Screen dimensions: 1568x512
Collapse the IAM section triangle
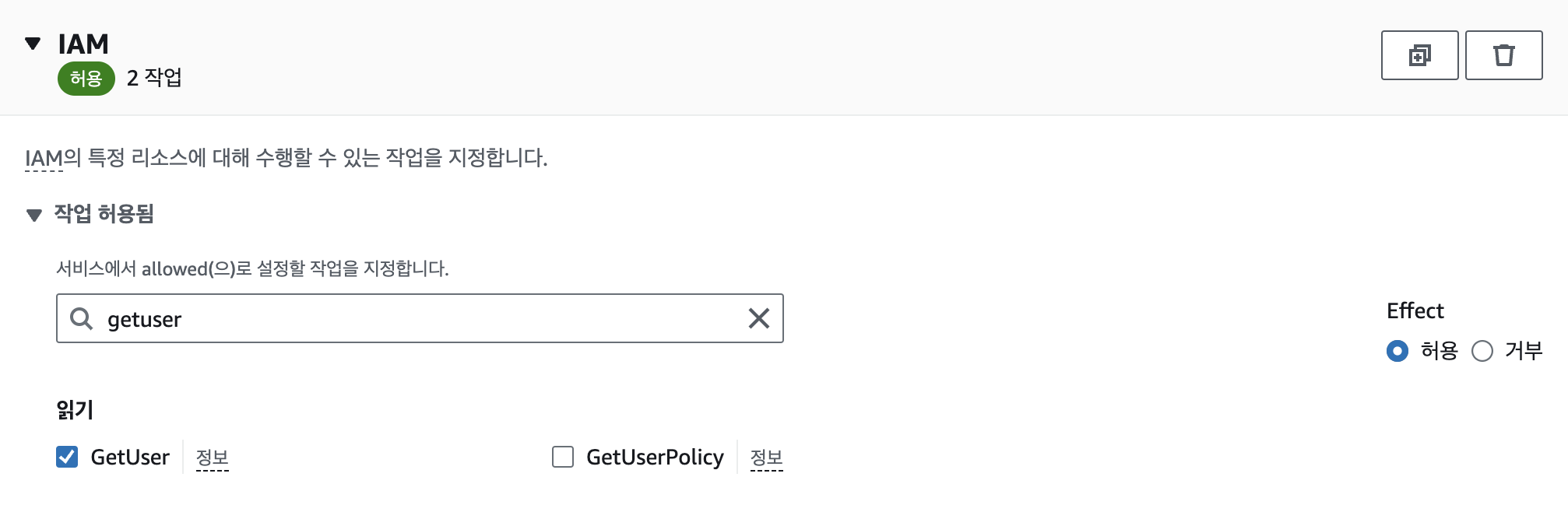click(x=33, y=44)
